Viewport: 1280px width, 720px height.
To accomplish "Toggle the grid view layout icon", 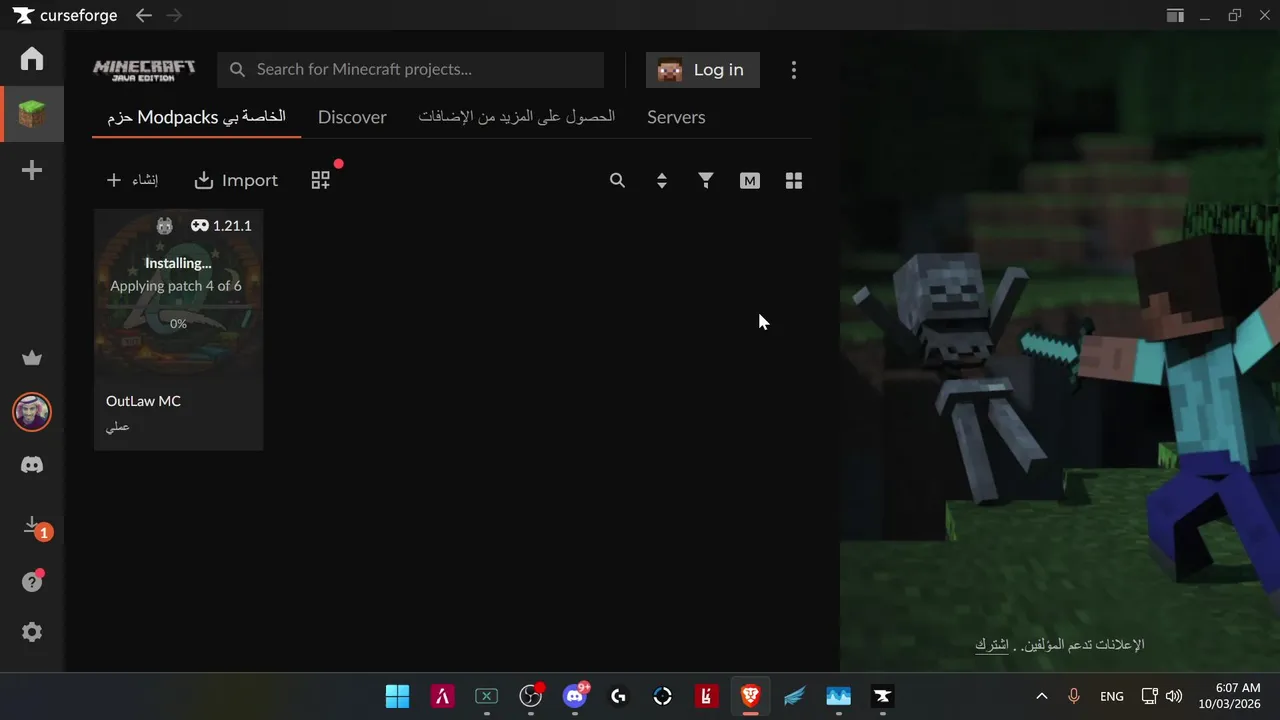I will tap(794, 180).
